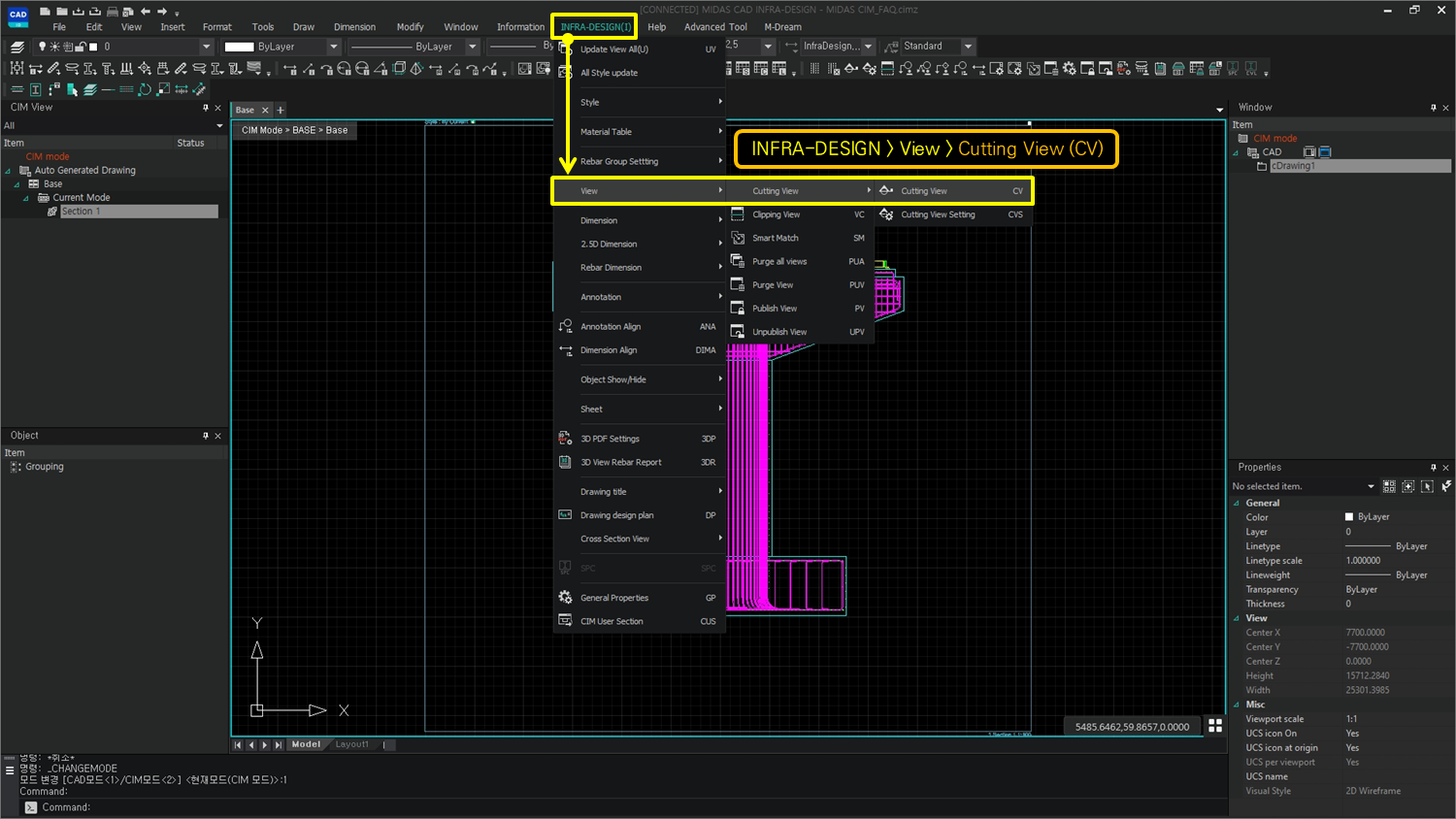
Task: Open the Help menu
Action: pyautogui.click(x=657, y=27)
